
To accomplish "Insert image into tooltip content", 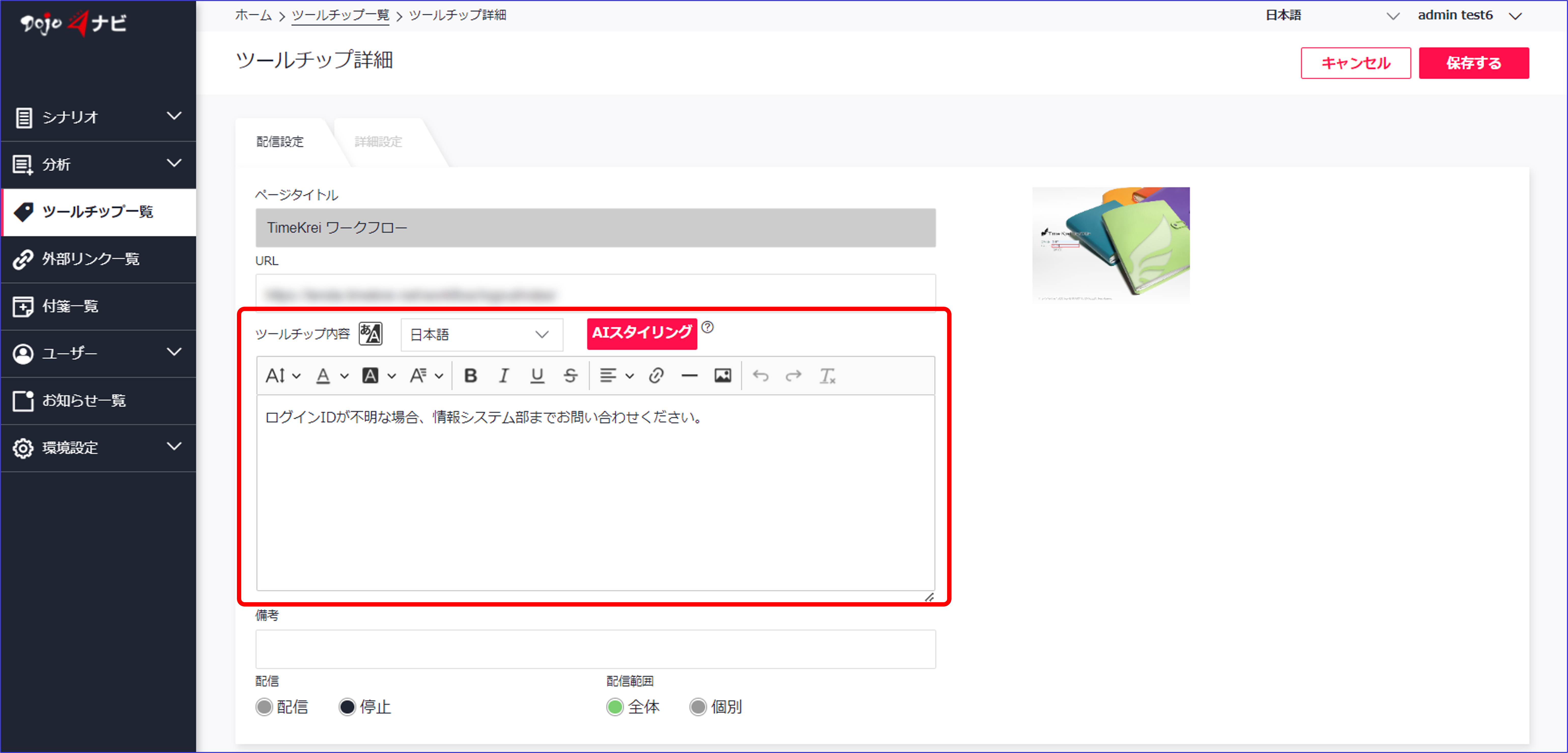I will pyautogui.click(x=722, y=376).
